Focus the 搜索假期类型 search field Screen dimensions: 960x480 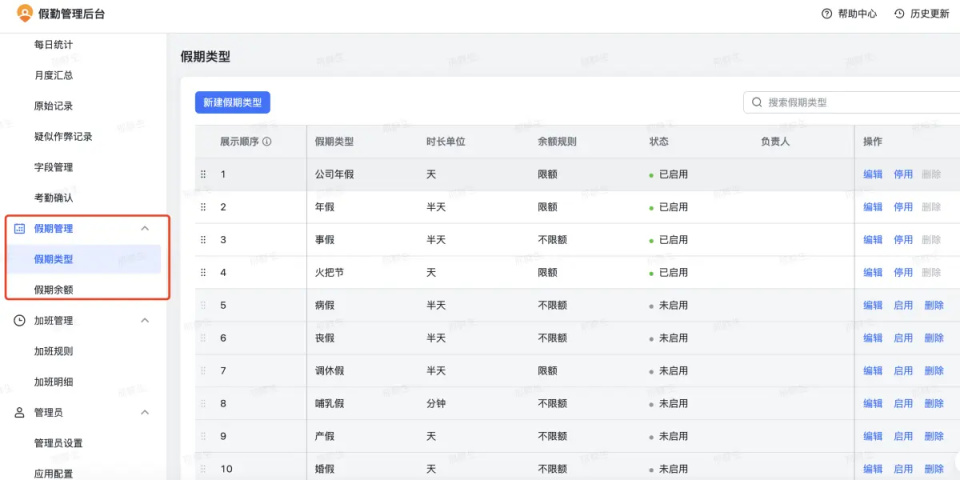click(x=852, y=102)
